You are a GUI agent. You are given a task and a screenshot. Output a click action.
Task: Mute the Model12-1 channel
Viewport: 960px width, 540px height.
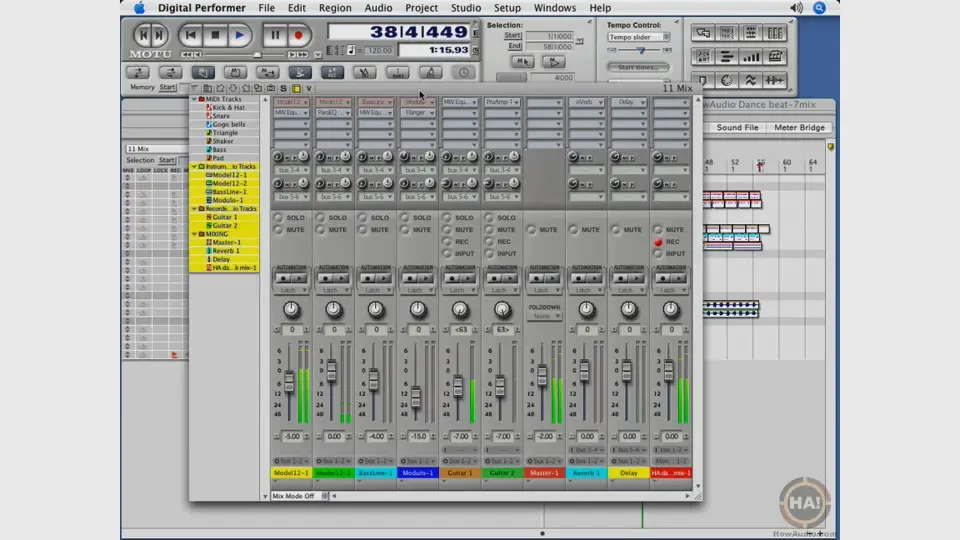279,230
